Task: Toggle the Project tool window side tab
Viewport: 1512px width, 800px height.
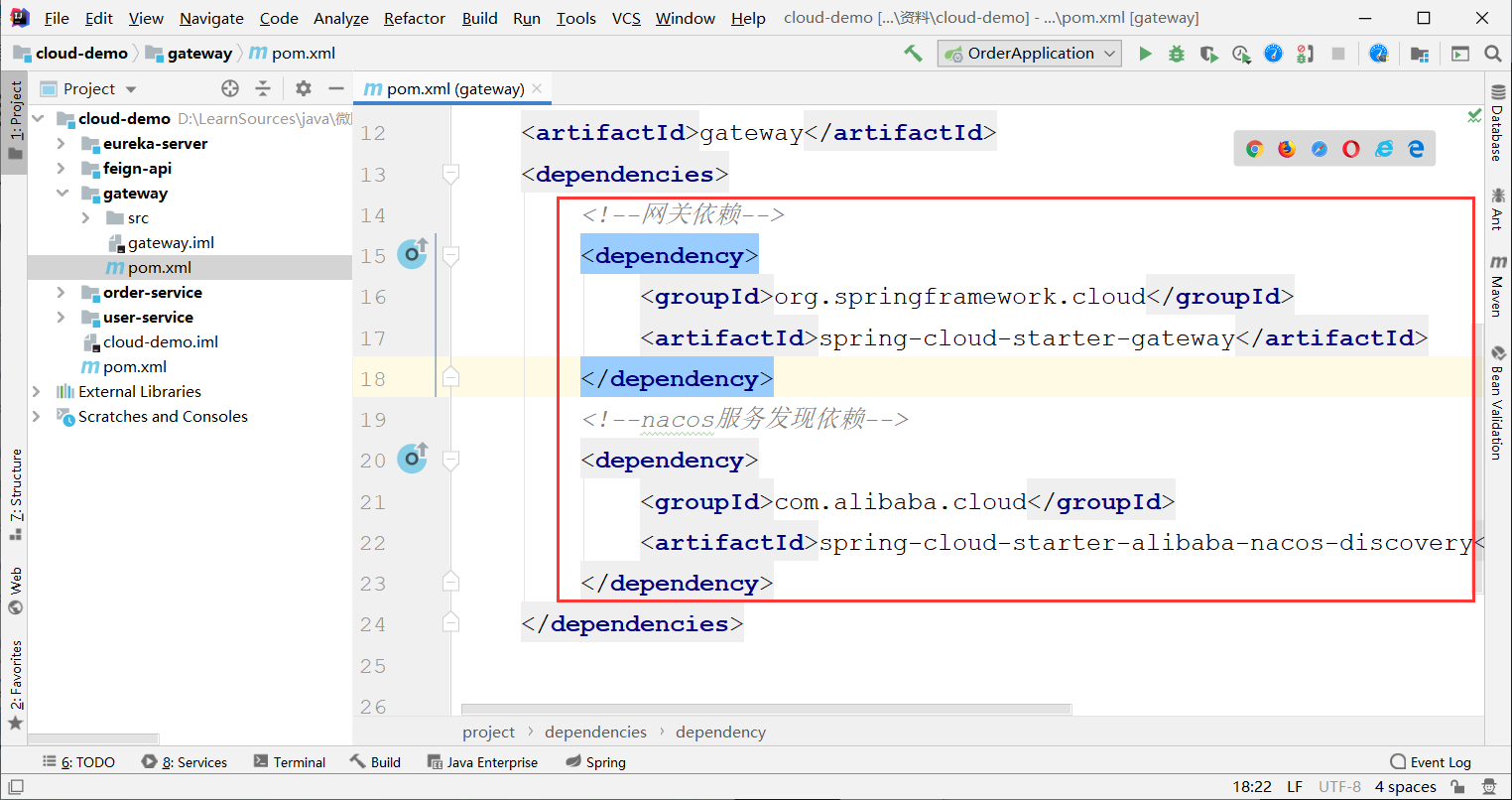Action: (15, 121)
